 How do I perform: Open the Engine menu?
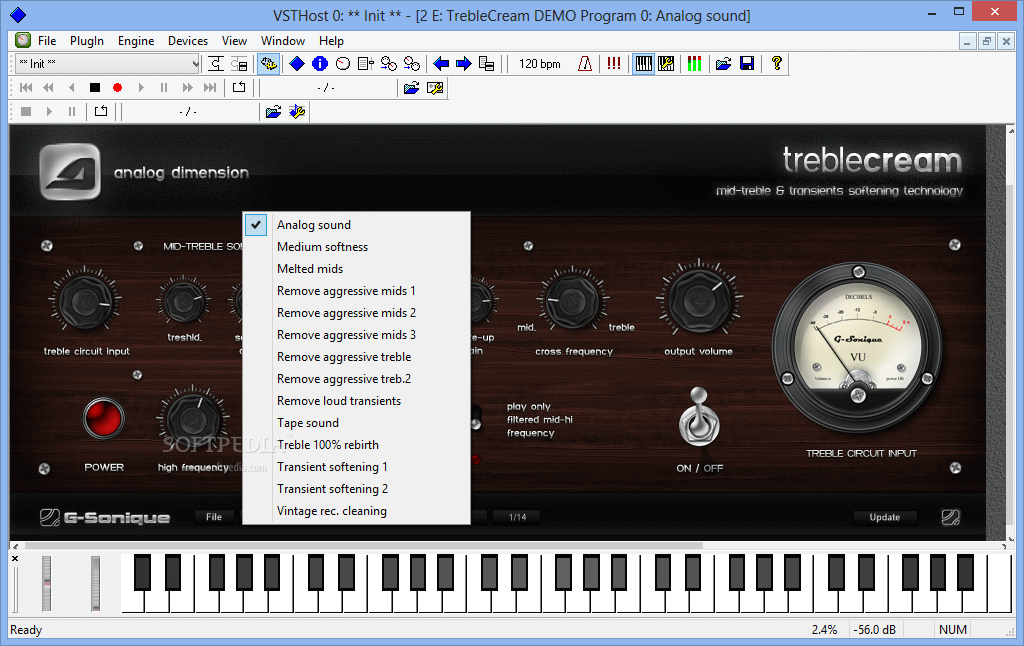pyautogui.click(x=136, y=40)
